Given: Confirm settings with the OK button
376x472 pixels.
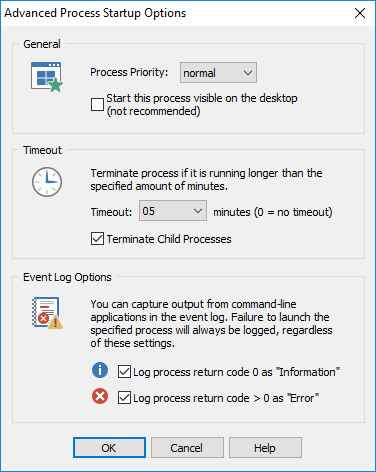Looking at the screenshot, I should [109, 448].
